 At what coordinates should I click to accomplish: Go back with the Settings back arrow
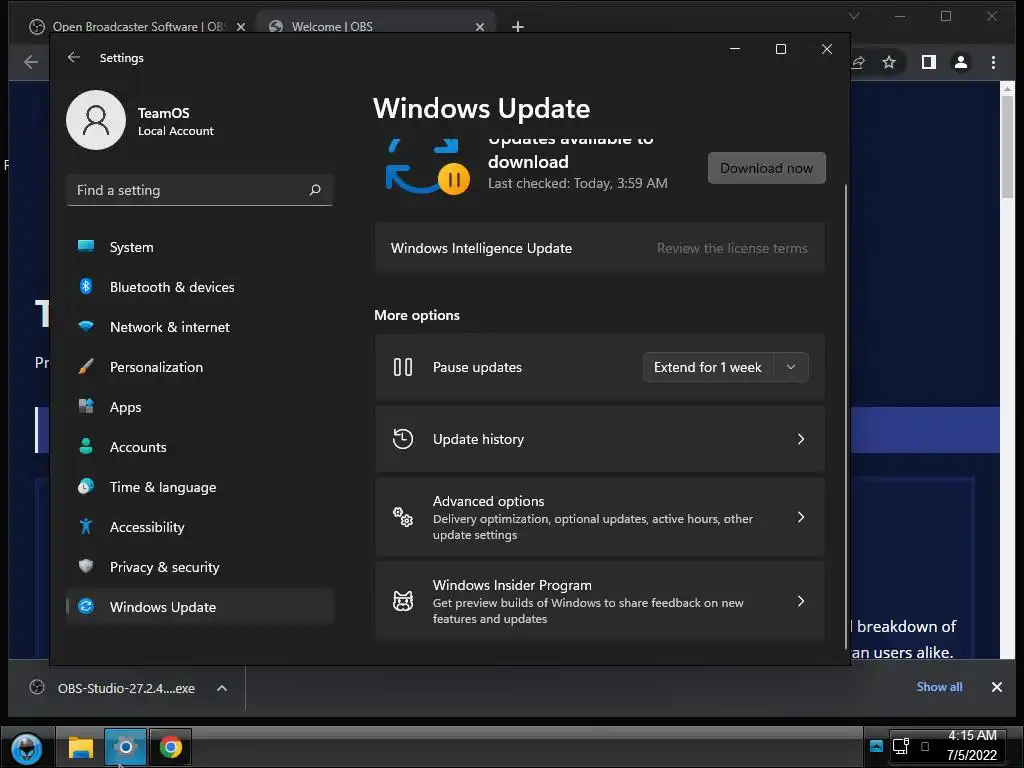74,57
